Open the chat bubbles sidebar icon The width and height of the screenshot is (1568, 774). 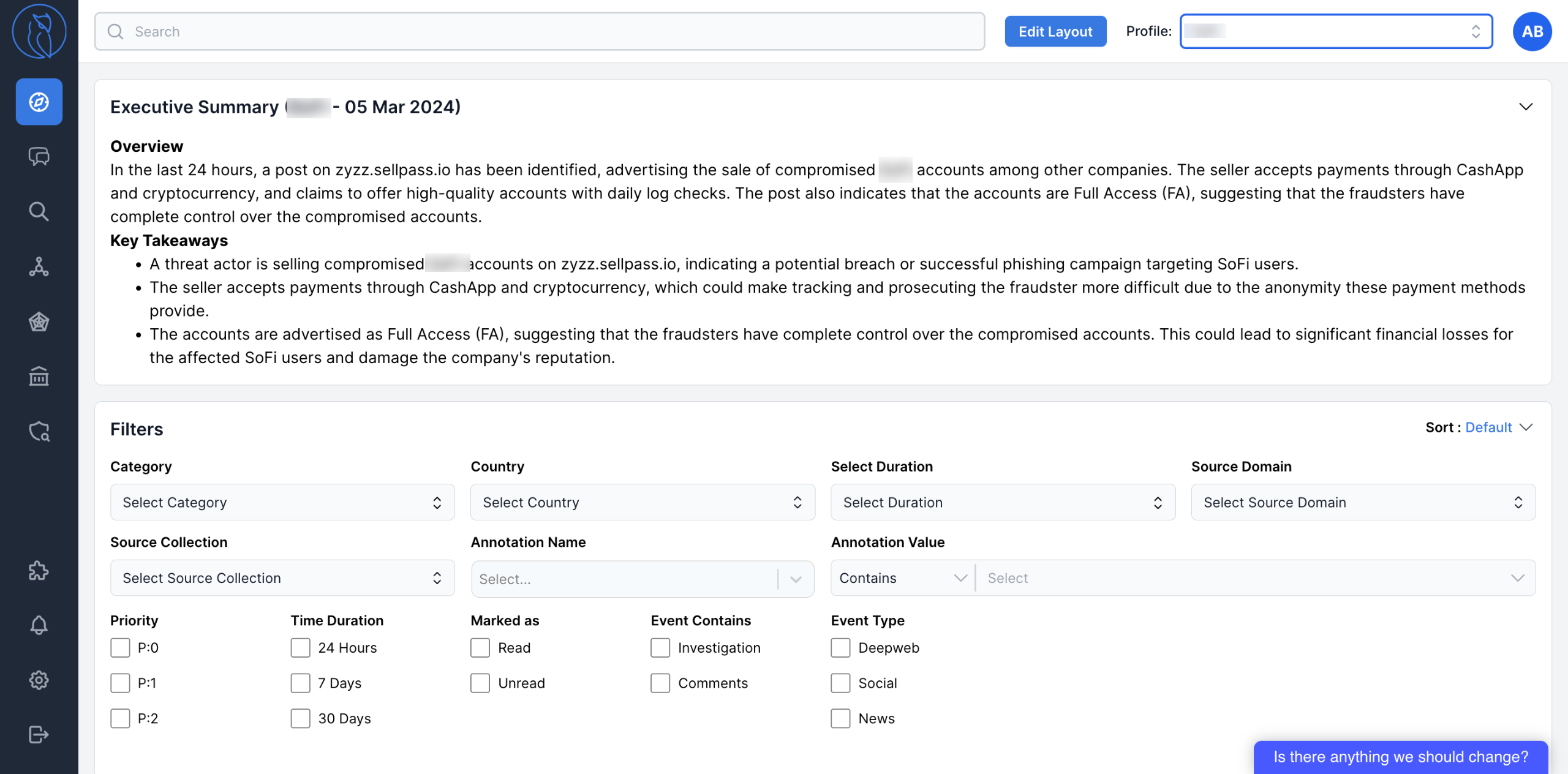(x=39, y=157)
